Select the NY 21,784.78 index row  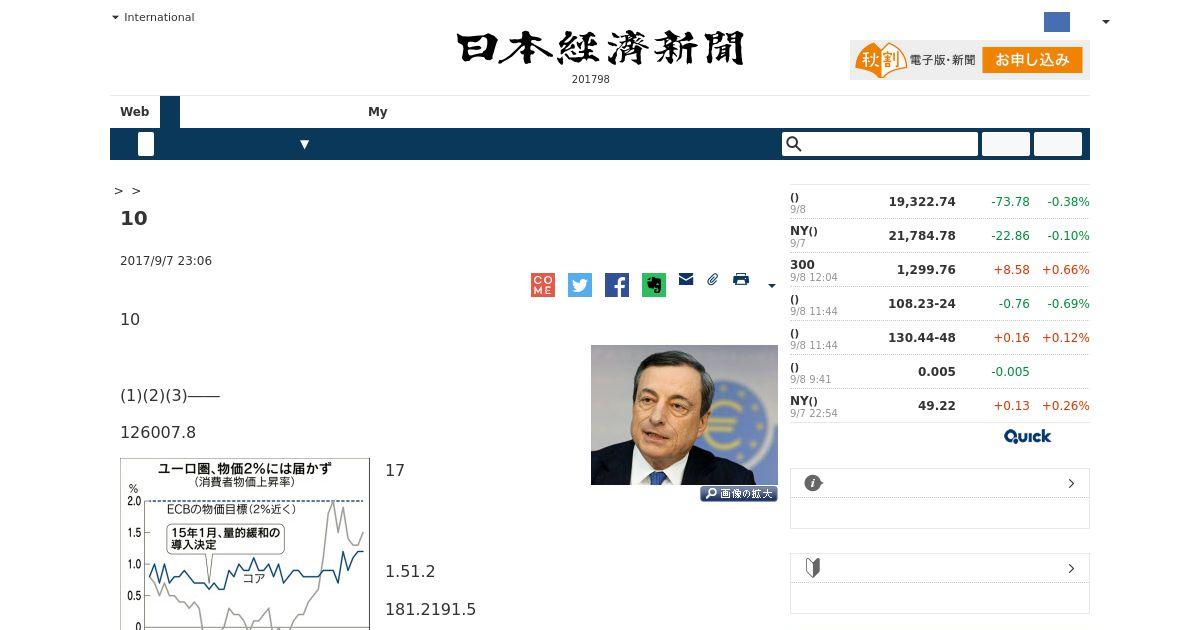pos(940,236)
